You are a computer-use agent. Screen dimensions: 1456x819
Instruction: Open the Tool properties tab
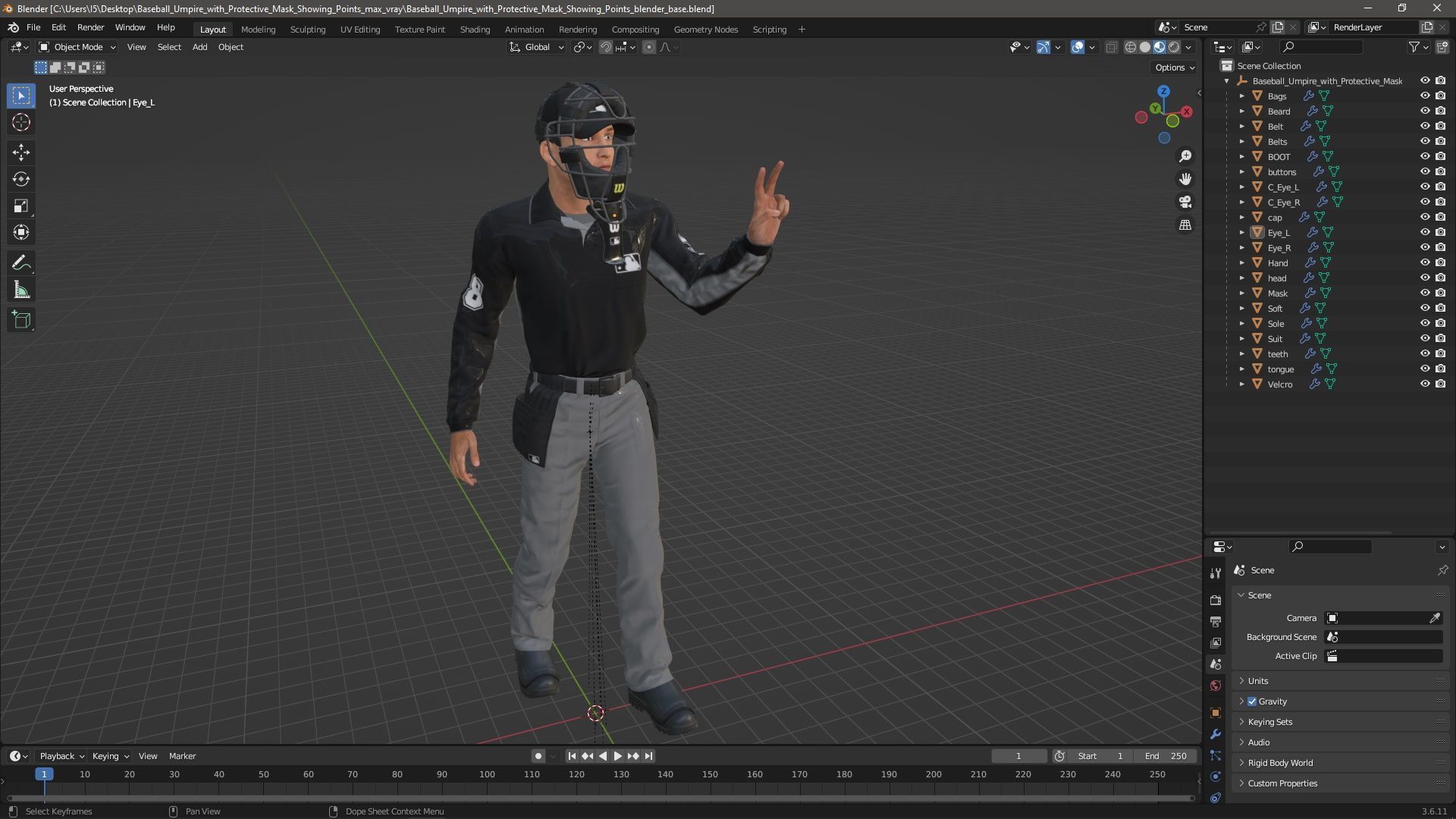(1216, 573)
